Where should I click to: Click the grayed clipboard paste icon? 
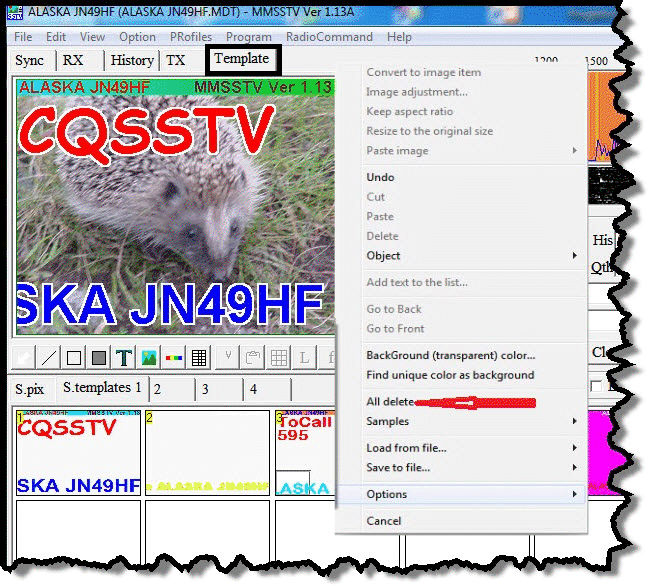coord(253,358)
